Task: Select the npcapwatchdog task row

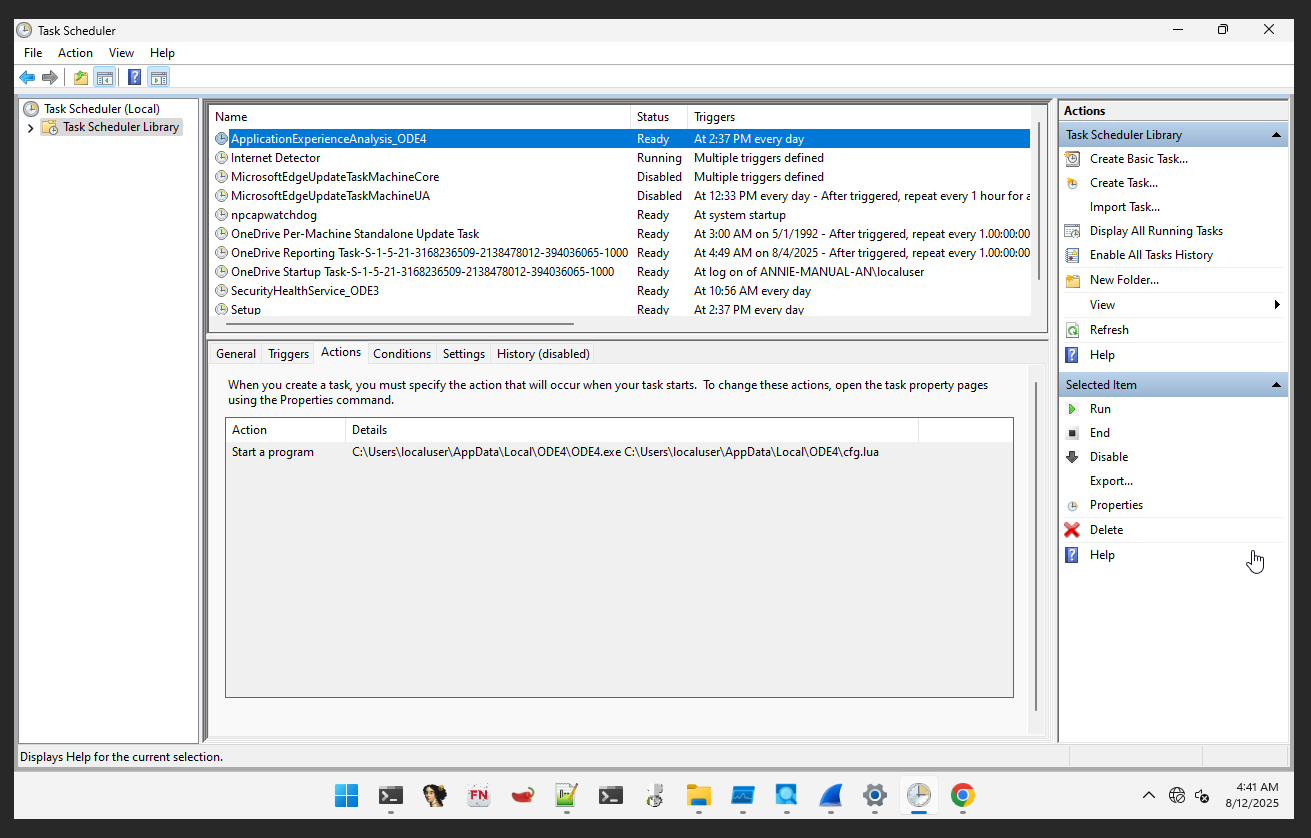Action: coord(273,215)
